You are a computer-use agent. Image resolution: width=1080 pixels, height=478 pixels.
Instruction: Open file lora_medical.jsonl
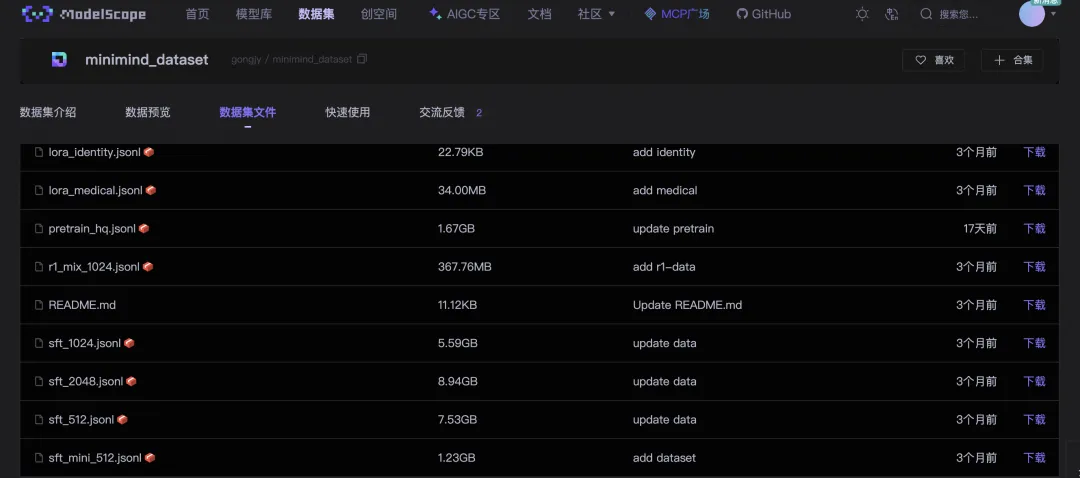click(x=96, y=190)
